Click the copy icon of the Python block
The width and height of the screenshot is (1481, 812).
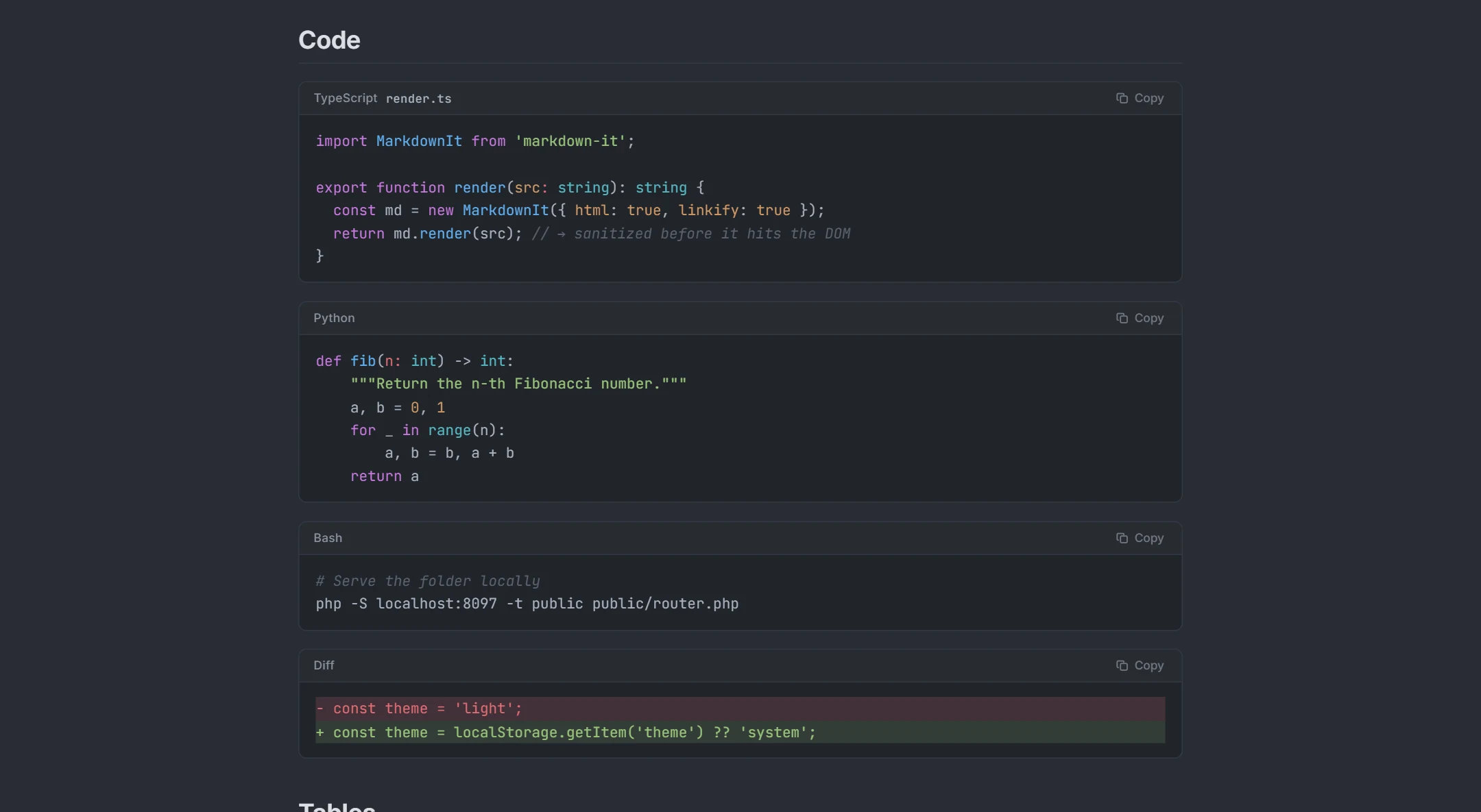[x=1122, y=318]
